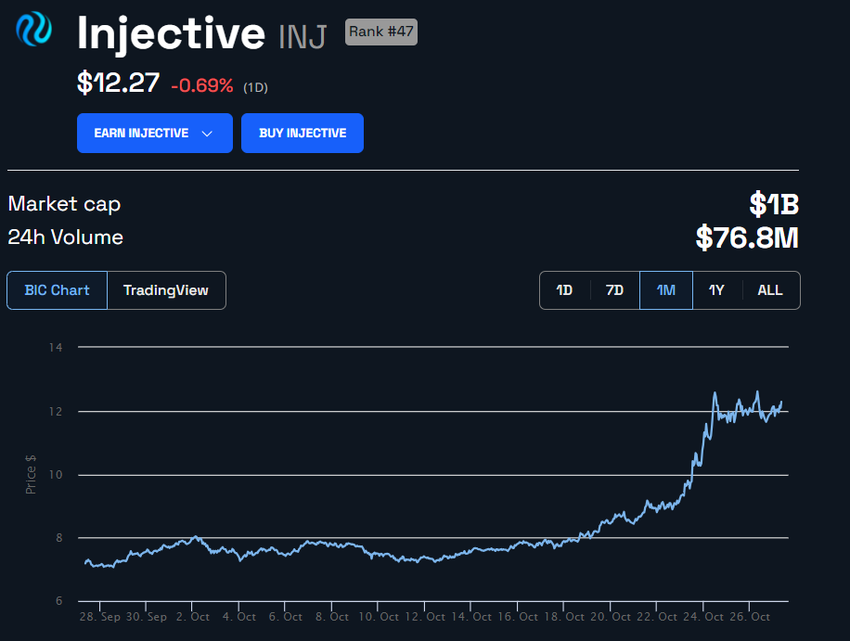The image size is (850, 641).
Task: Select the 1D timeframe
Action: (564, 290)
